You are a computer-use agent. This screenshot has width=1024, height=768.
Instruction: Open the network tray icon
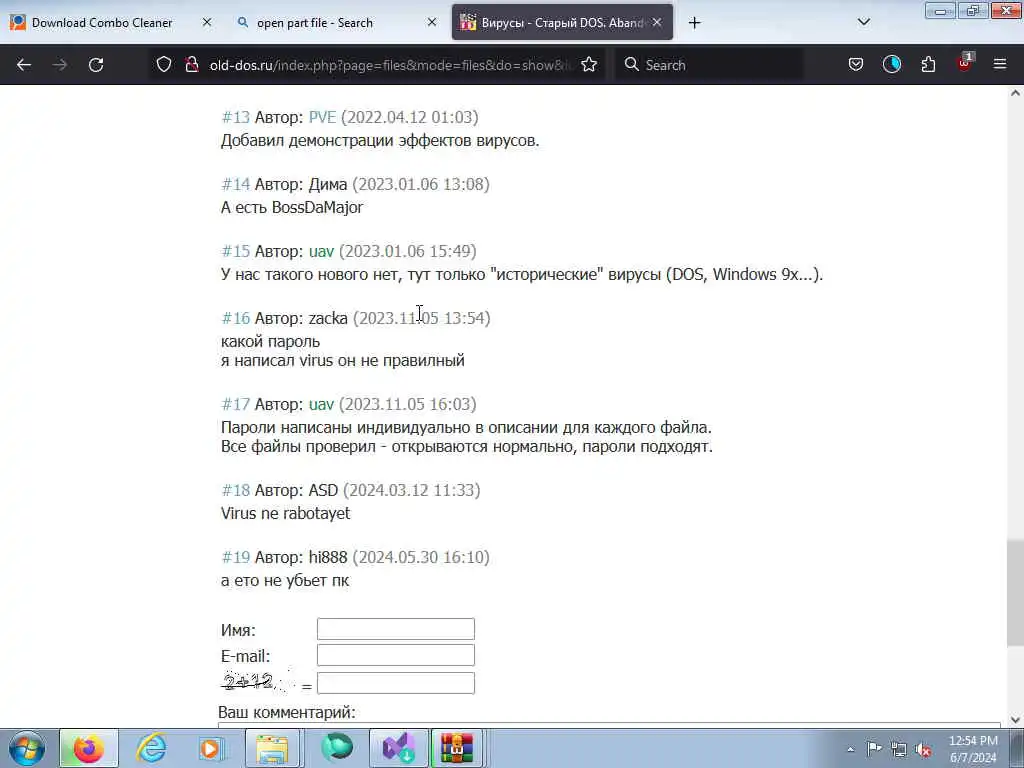[899, 749]
